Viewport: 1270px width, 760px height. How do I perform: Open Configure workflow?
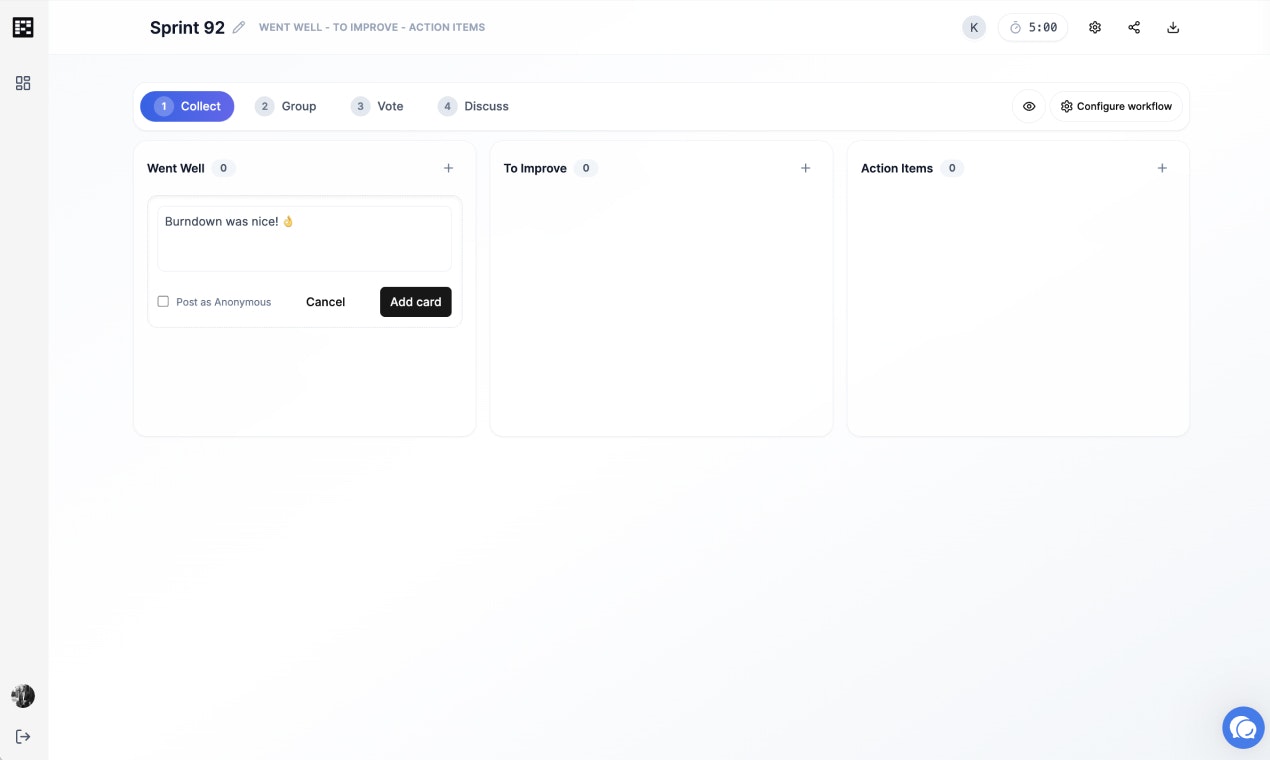click(x=1116, y=106)
